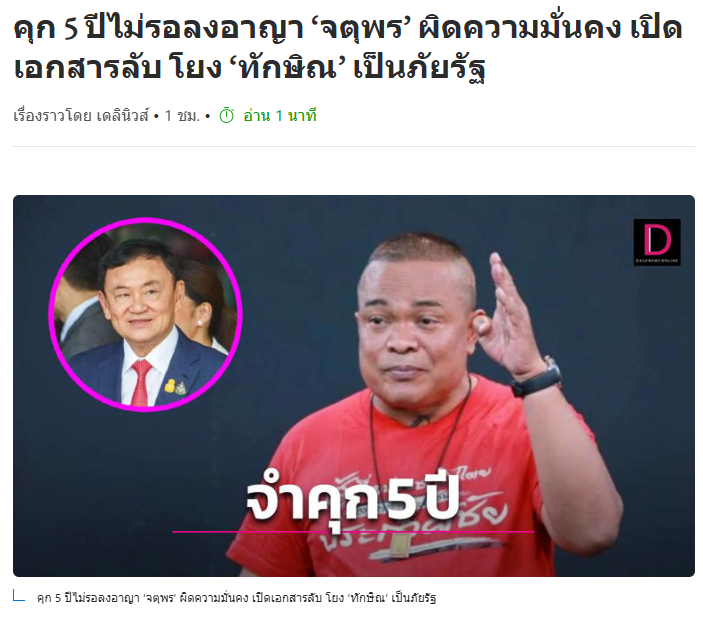
Task: Click the 'จำคุก5ปี' overlay text
Action: click(353, 496)
